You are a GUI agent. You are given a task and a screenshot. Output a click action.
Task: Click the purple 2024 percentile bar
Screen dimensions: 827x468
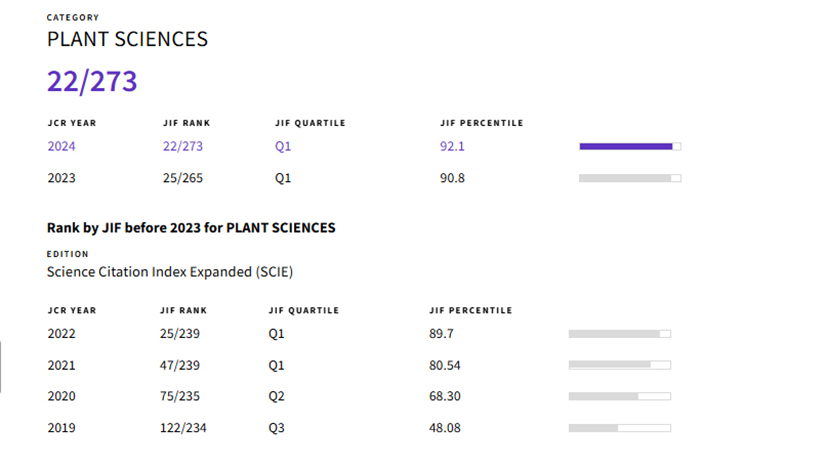pyautogui.click(x=630, y=147)
